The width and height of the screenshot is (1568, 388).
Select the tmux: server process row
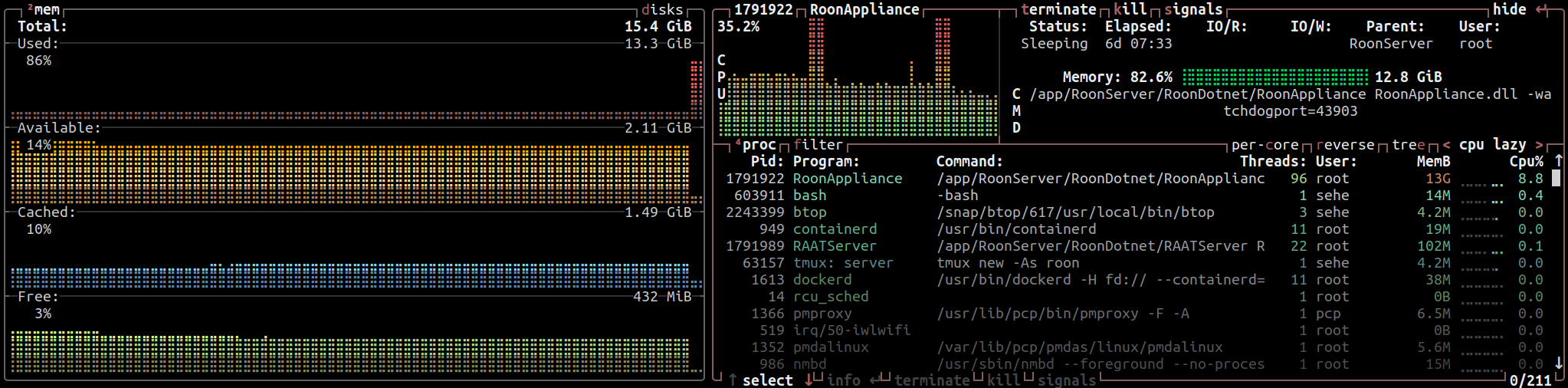pyautogui.click(x=1134, y=263)
